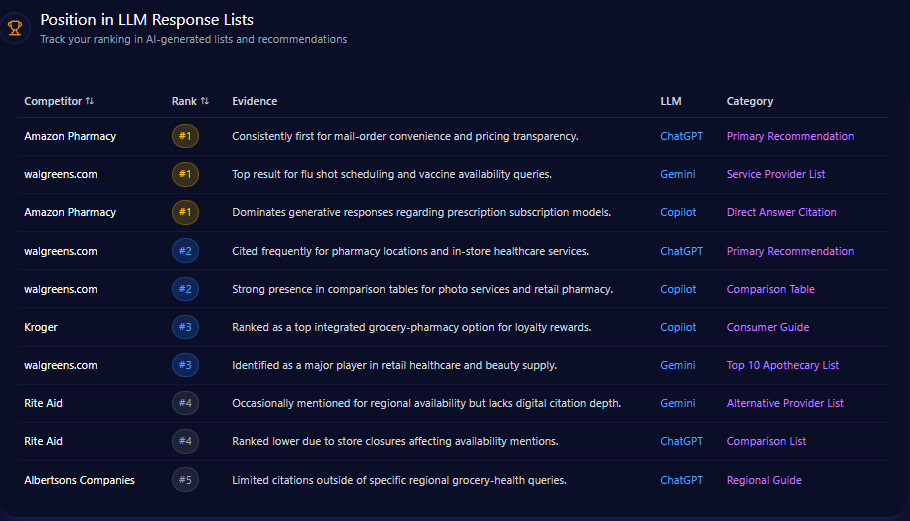Select the Evidence column header
Image resolution: width=910 pixels, height=521 pixels.
pyautogui.click(x=254, y=101)
